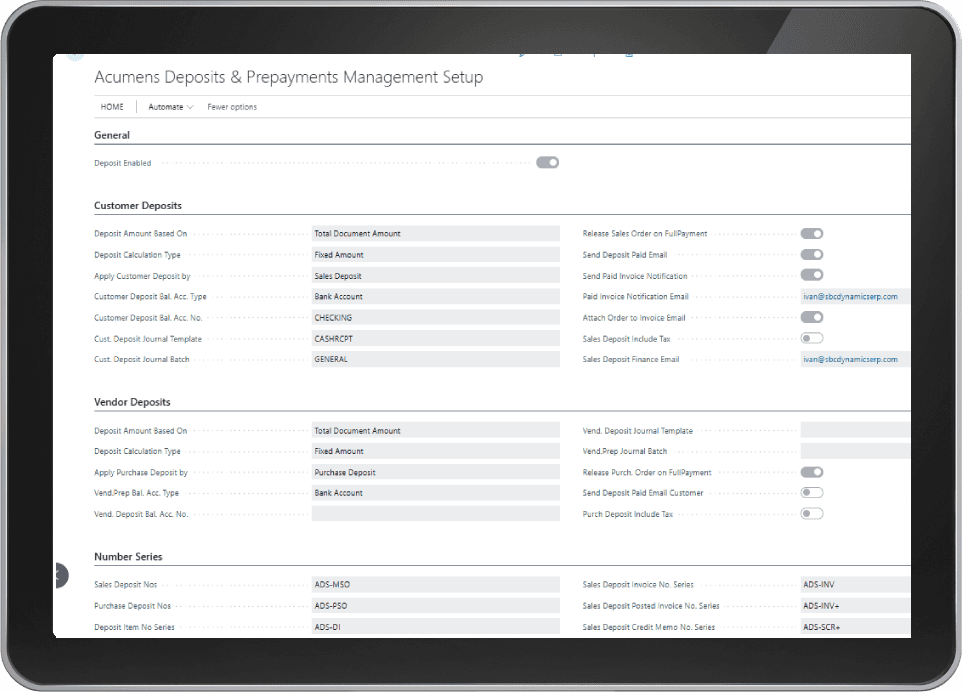This screenshot has width=963, height=692.
Task: Toggle Send Paid Invoice Notification switch
Action: point(811,275)
